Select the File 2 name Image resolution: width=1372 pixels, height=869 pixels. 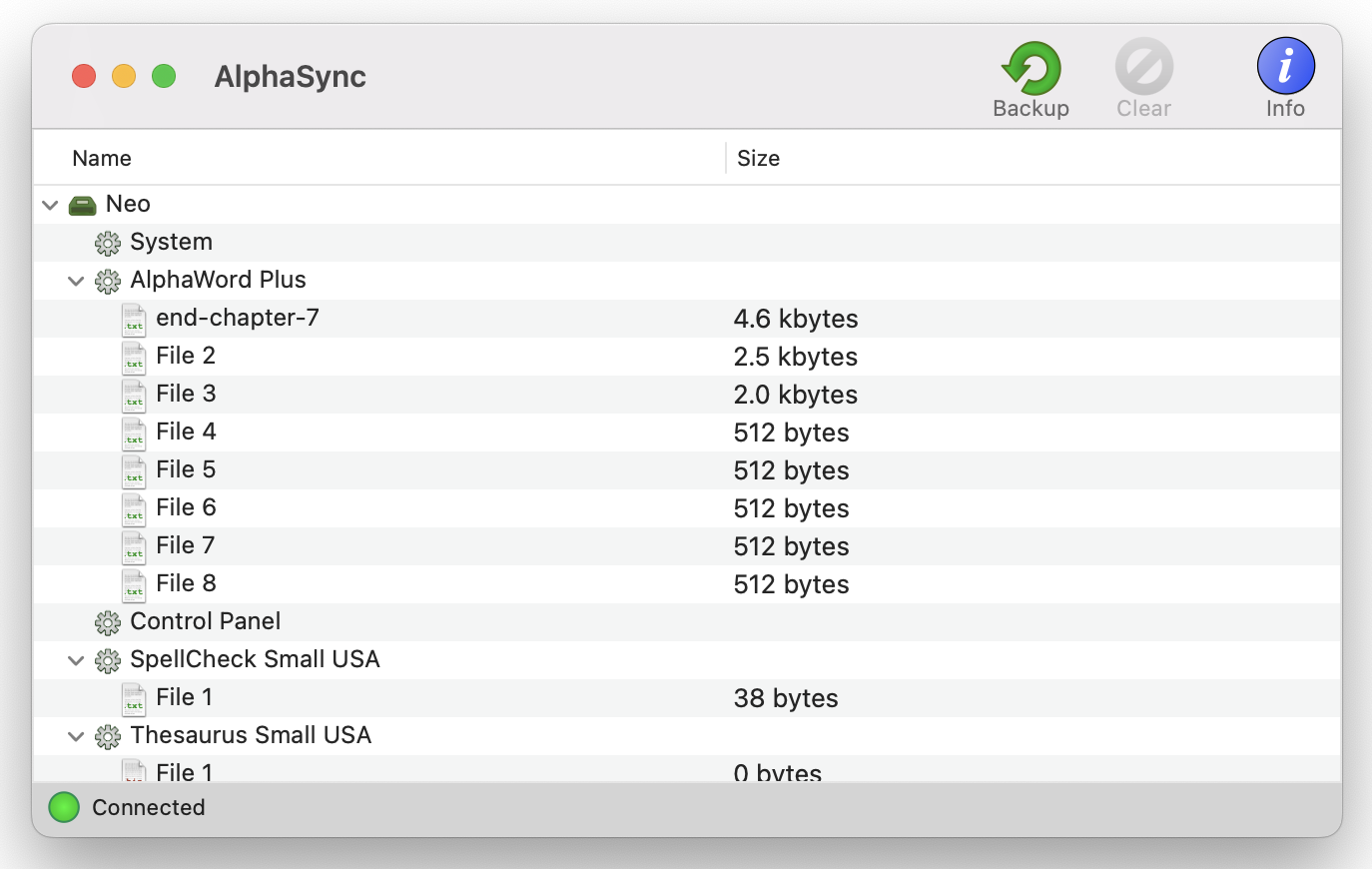tap(186, 356)
